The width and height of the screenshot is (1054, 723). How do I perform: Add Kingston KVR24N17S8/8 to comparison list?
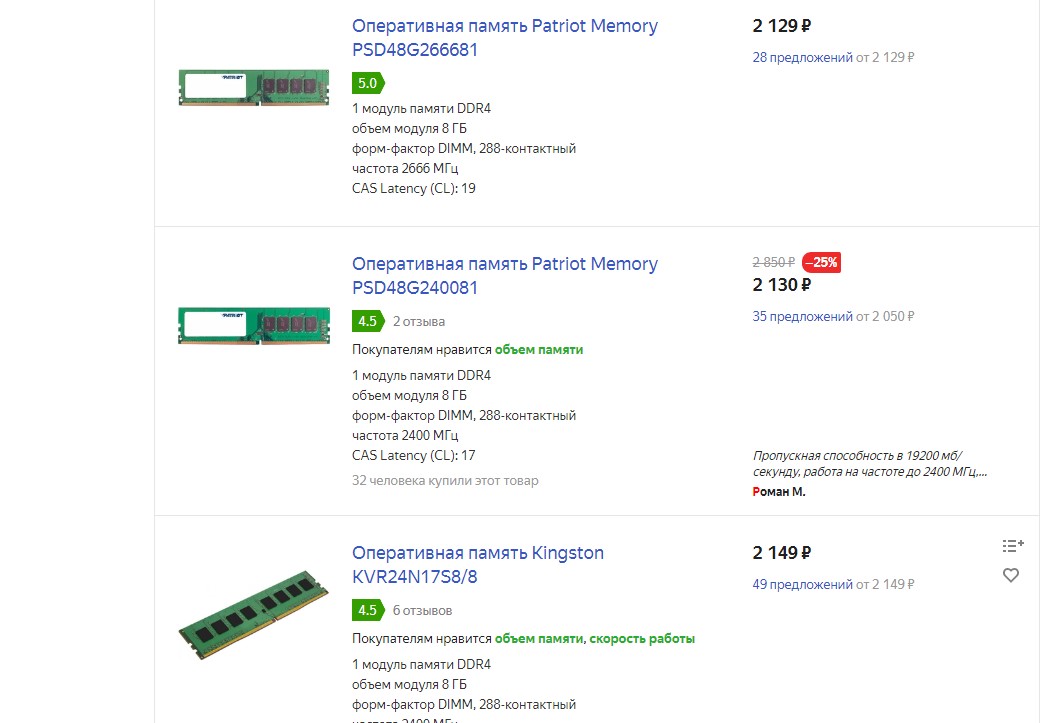coord(1012,545)
